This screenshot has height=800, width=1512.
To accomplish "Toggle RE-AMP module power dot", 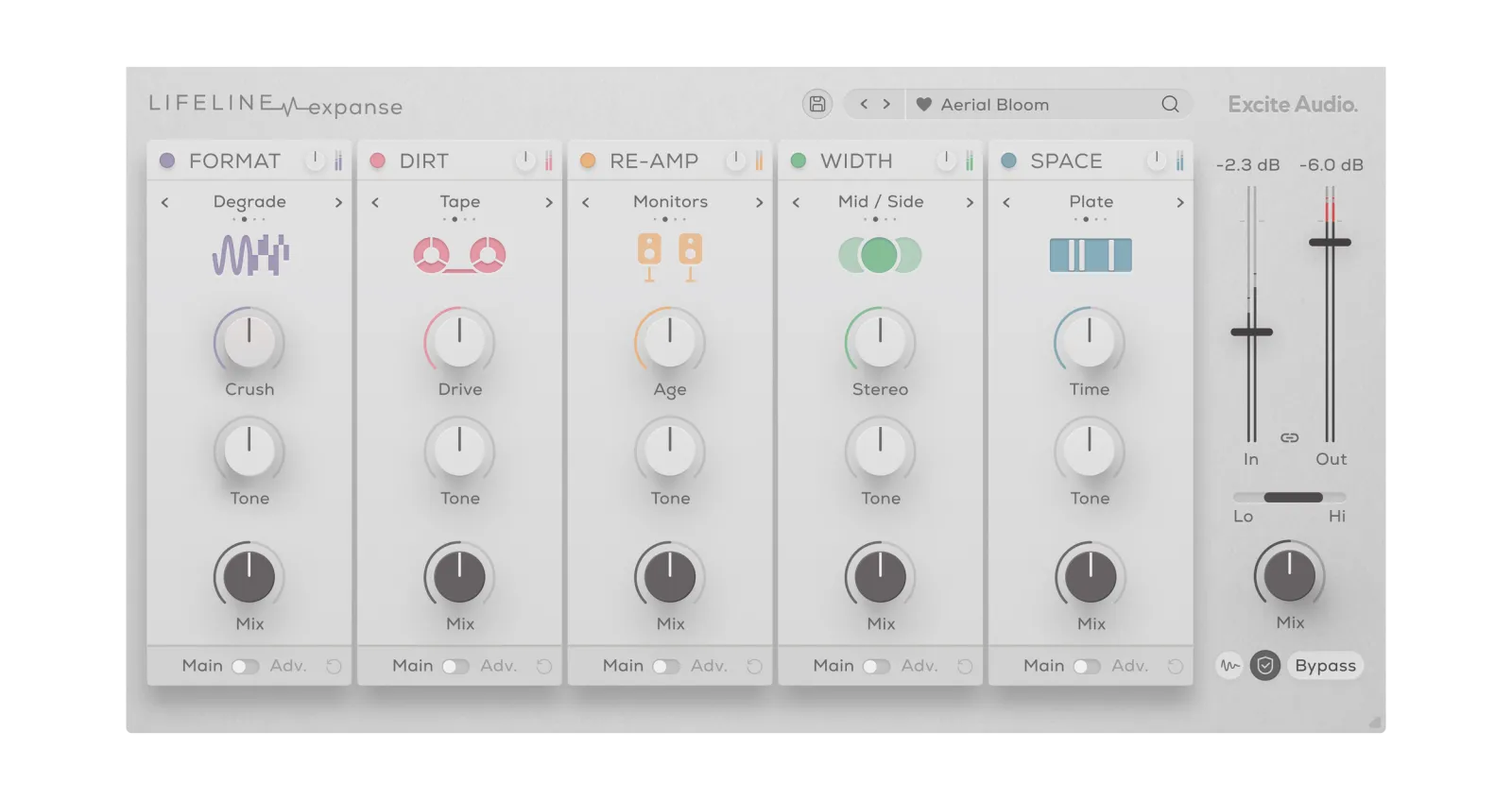I will (x=588, y=161).
